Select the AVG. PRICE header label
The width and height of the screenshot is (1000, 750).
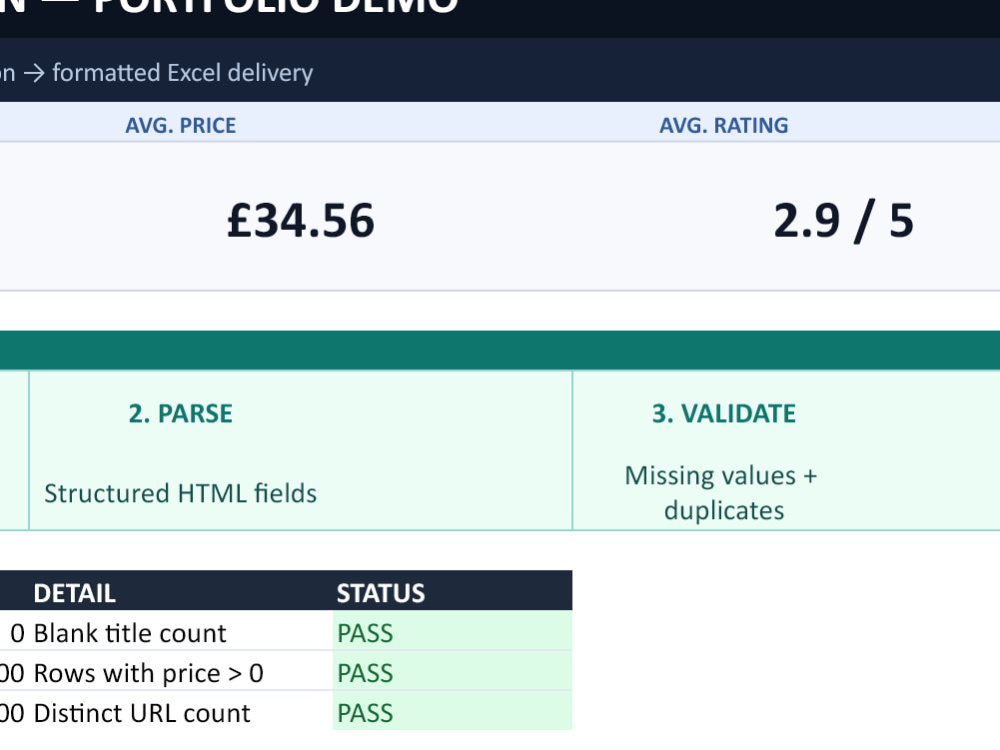[x=180, y=126]
